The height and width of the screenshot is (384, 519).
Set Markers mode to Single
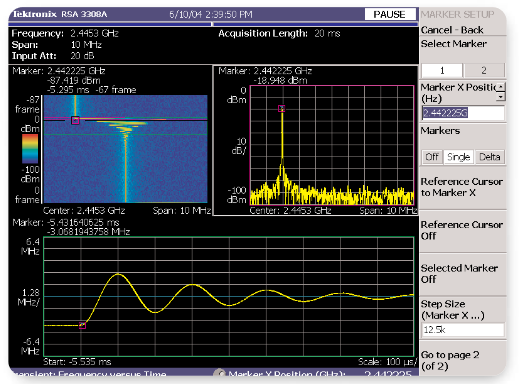[x=459, y=157]
